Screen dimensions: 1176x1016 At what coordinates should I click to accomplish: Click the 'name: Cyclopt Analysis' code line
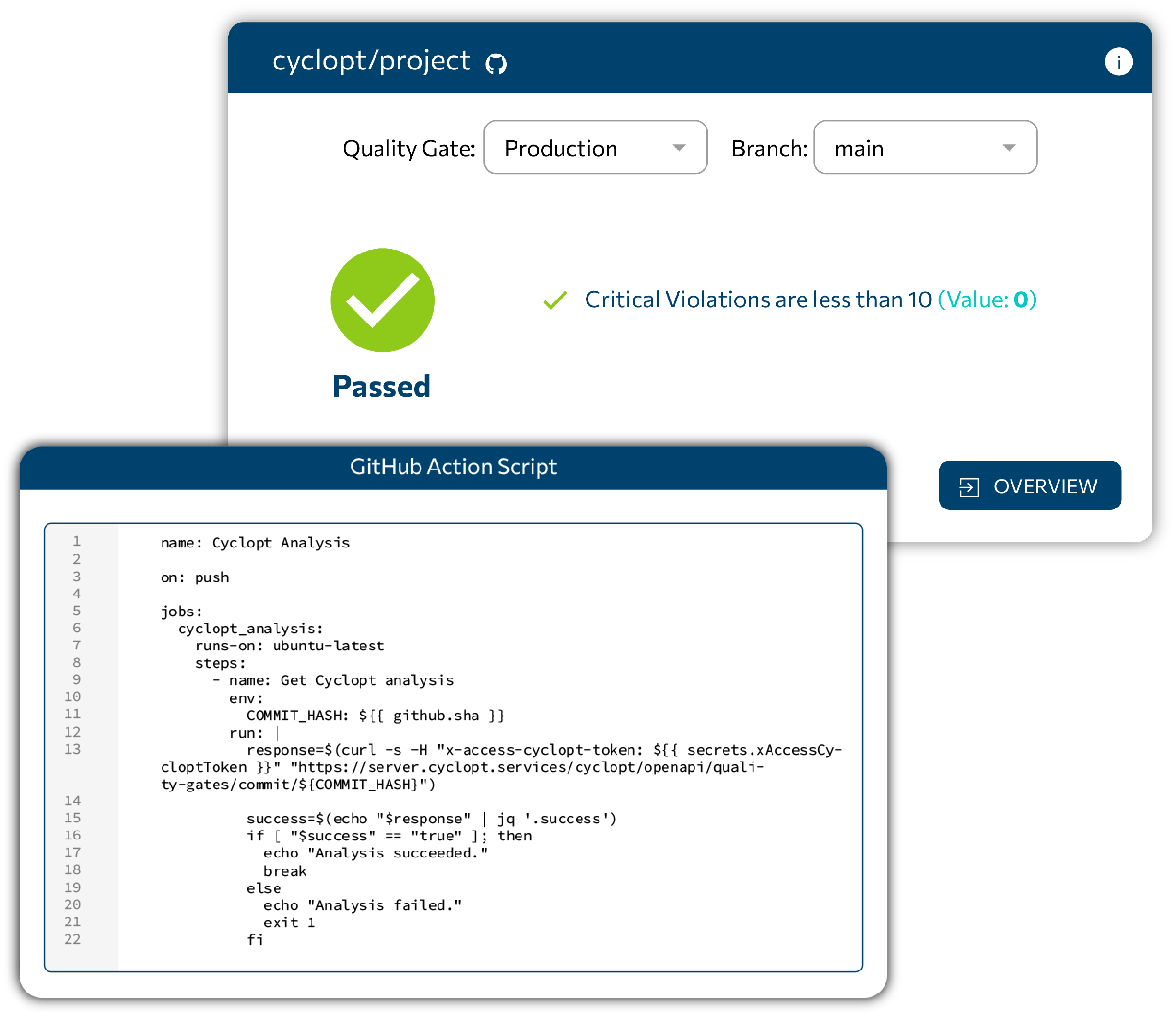(255, 543)
